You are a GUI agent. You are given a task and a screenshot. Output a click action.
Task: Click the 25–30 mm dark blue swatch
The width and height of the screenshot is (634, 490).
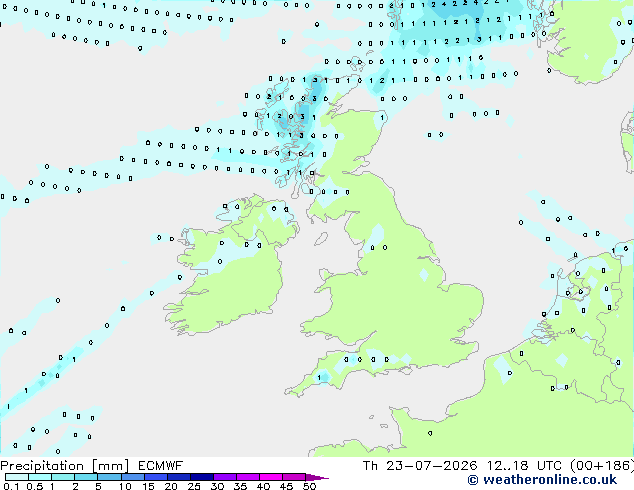pos(201,477)
